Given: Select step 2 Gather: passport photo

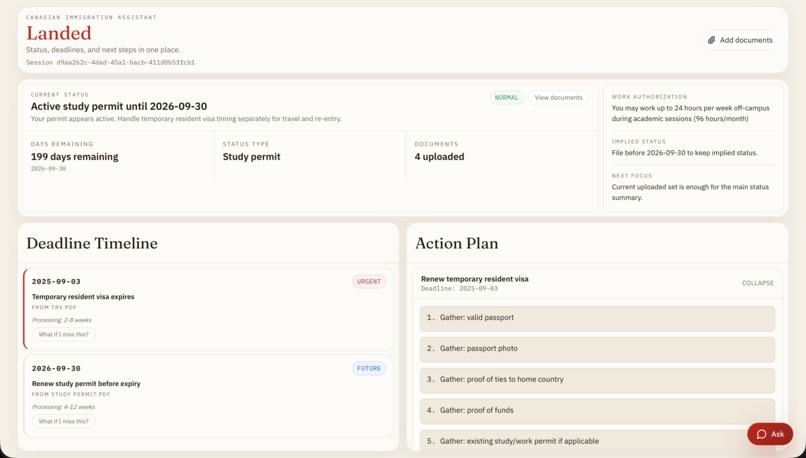Looking at the screenshot, I should click(x=597, y=350).
